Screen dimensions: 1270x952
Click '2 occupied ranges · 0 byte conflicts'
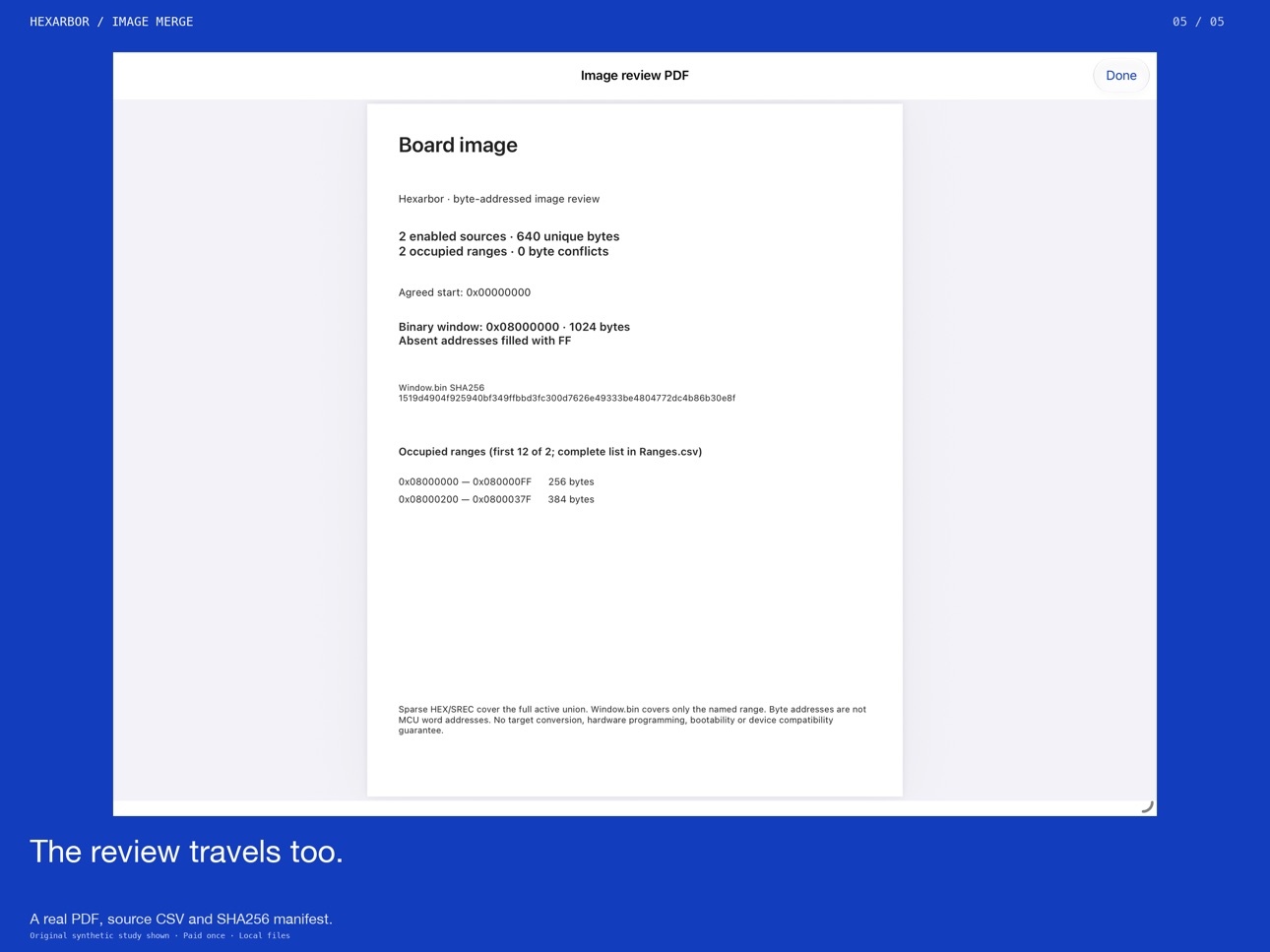[503, 251]
